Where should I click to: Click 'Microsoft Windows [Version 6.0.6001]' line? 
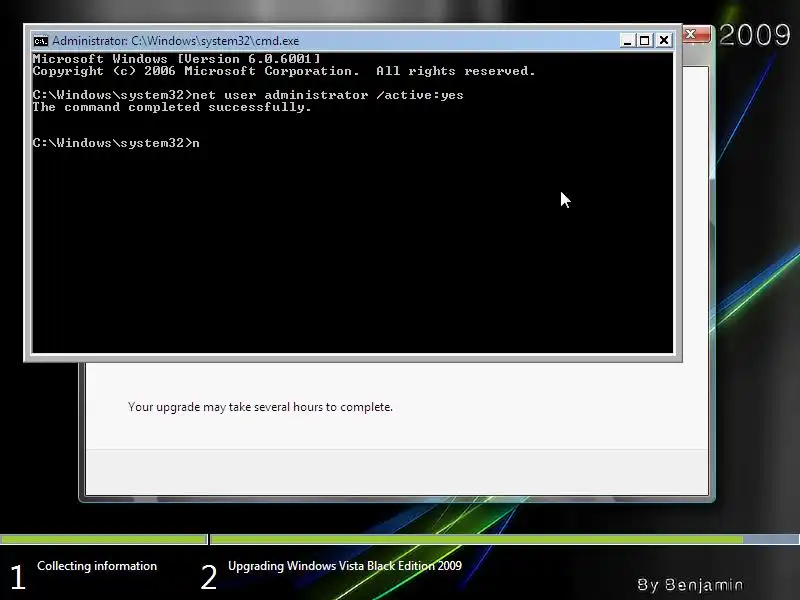point(177,59)
